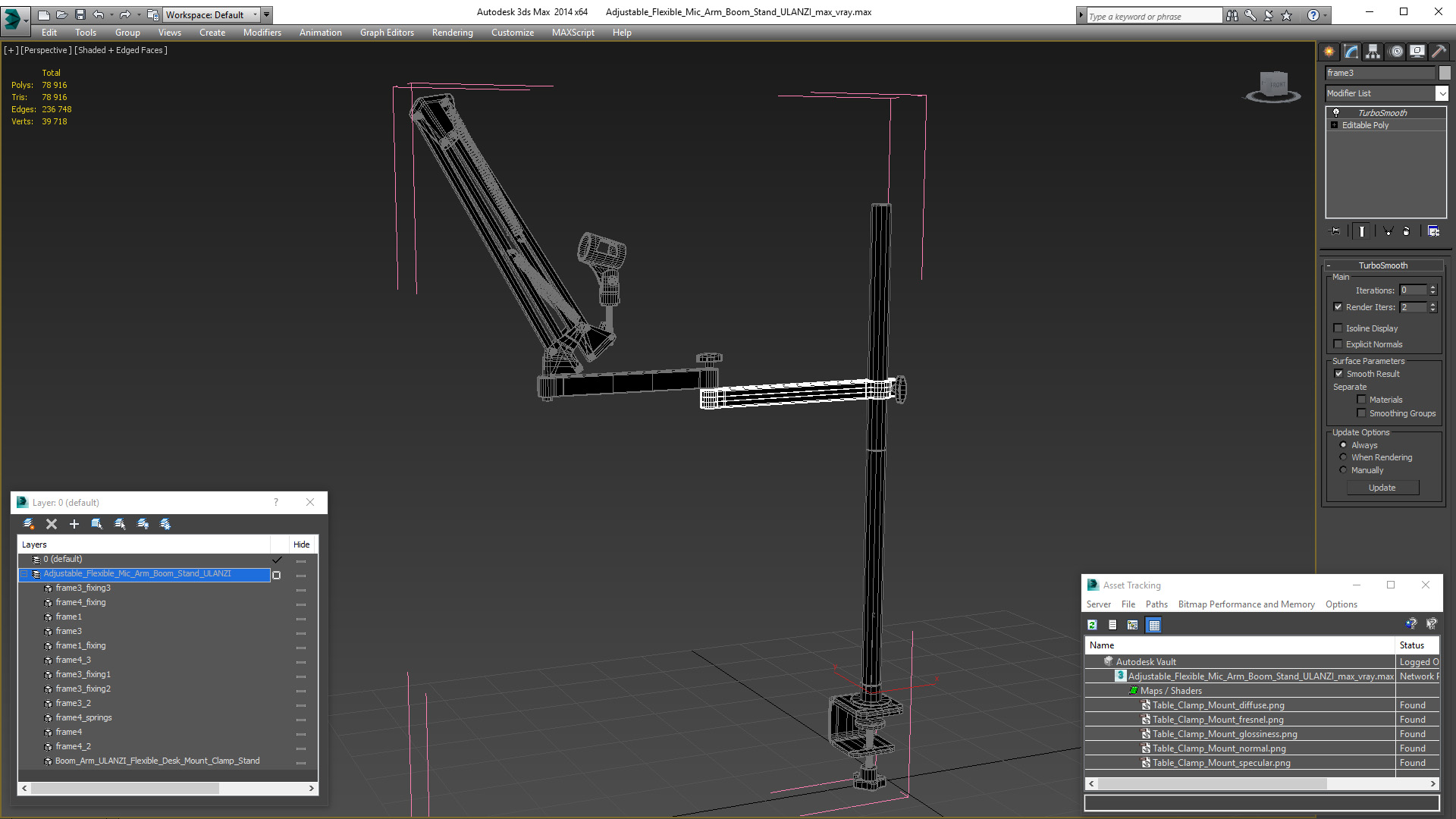1456x819 pixels.
Task: Enable Separate by Smoothing Groups checkbox
Action: pos(1362,413)
